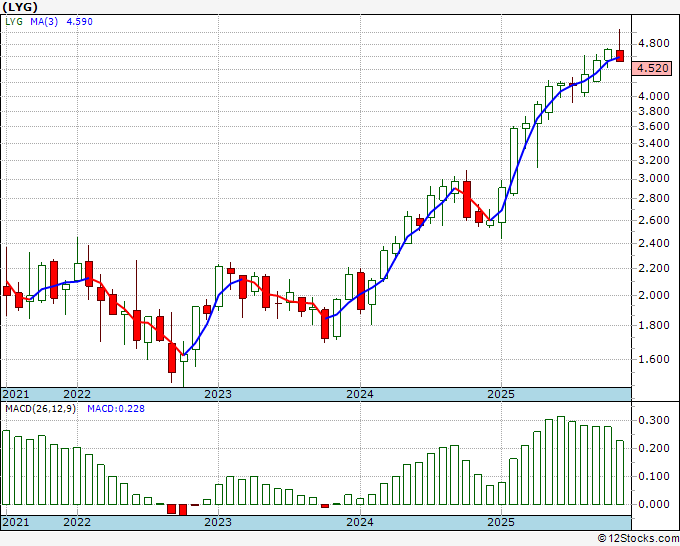The image size is (680, 546).
Task: Select the 3.000 price axis label
Action: point(654,179)
